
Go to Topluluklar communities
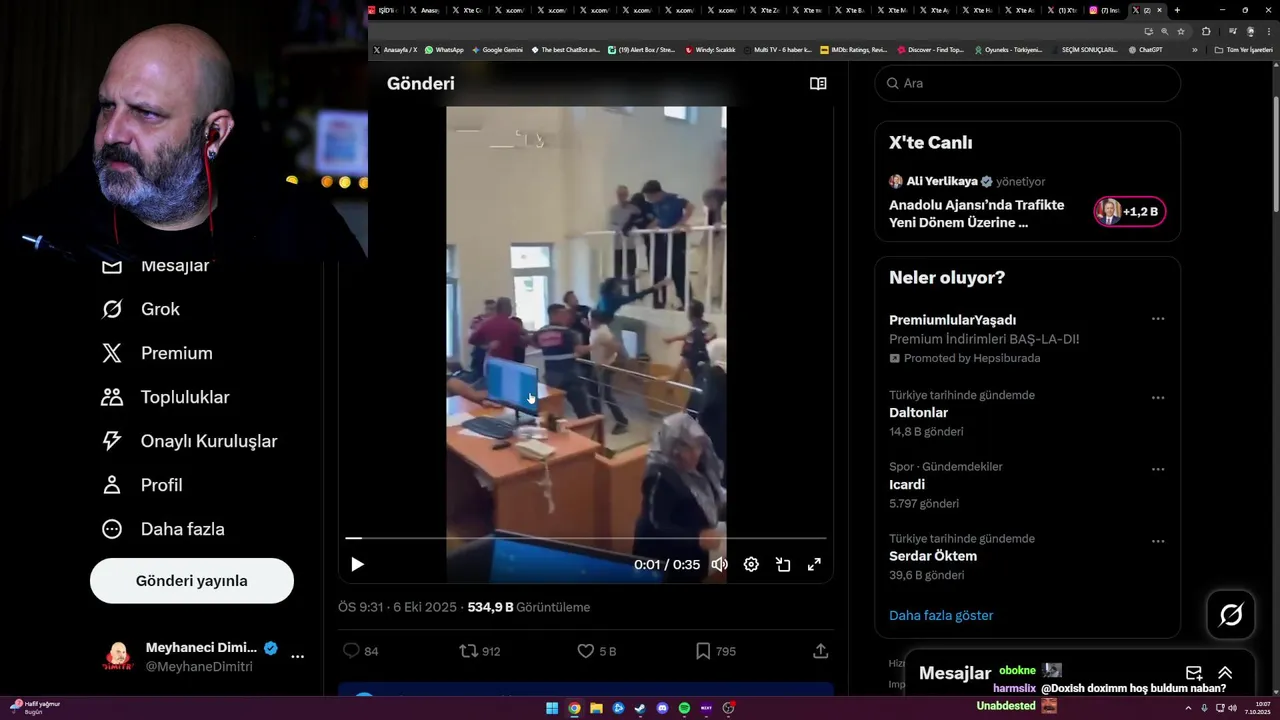tap(165, 397)
